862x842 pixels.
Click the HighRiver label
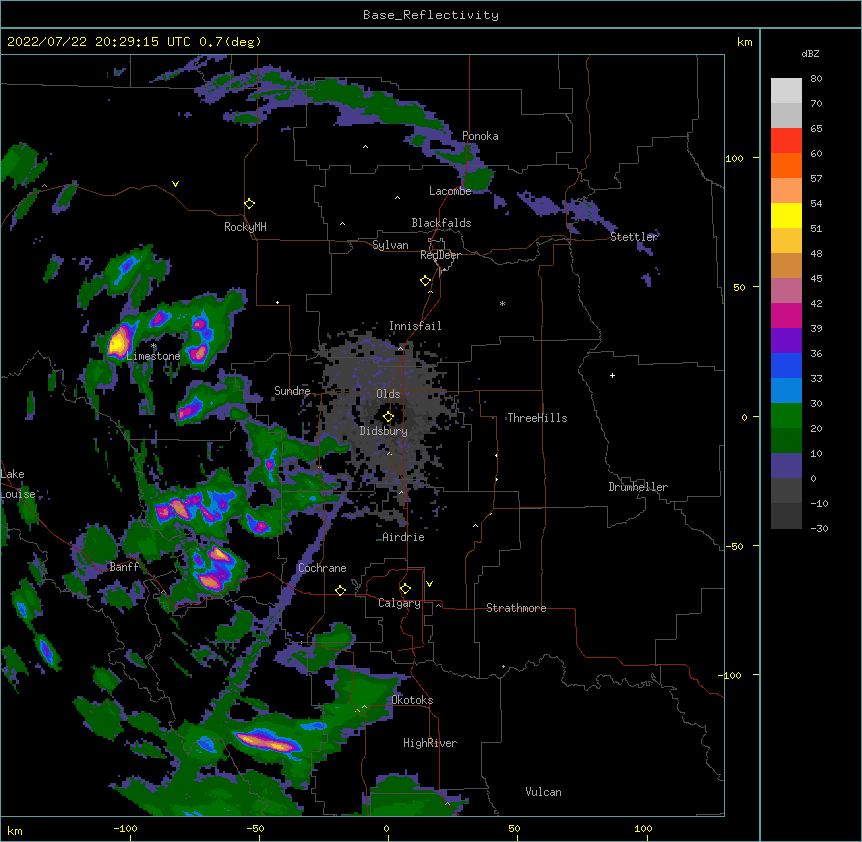(x=430, y=743)
